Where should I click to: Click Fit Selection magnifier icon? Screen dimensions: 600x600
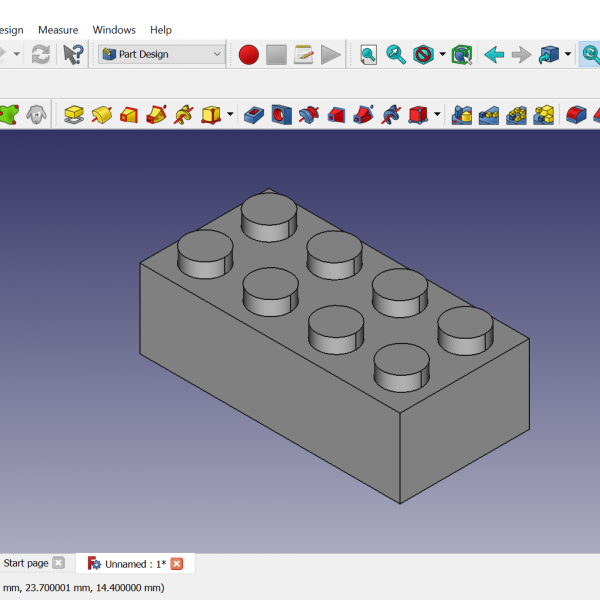[x=396, y=55]
